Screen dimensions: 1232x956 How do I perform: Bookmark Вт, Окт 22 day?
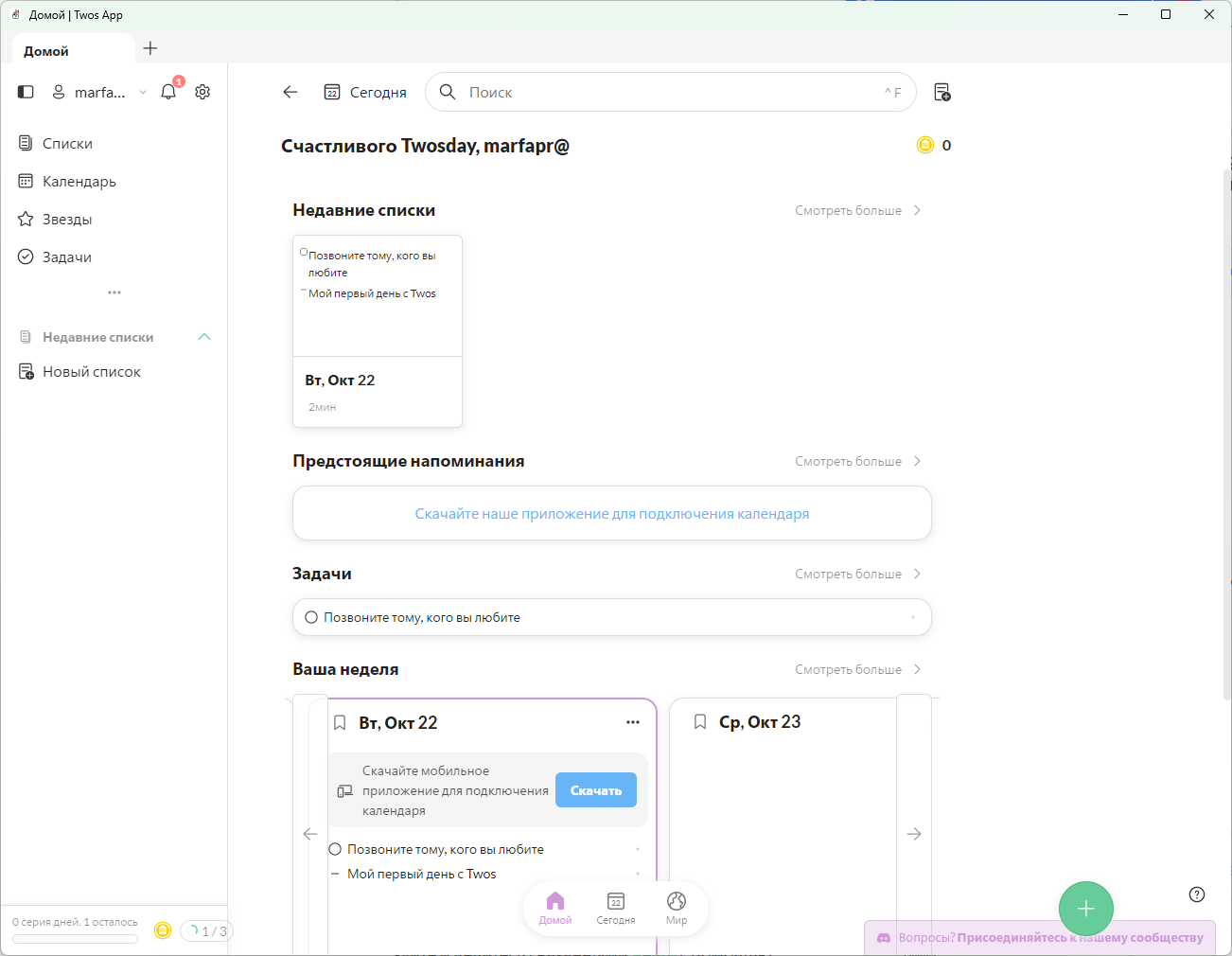pyautogui.click(x=340, y=723)
